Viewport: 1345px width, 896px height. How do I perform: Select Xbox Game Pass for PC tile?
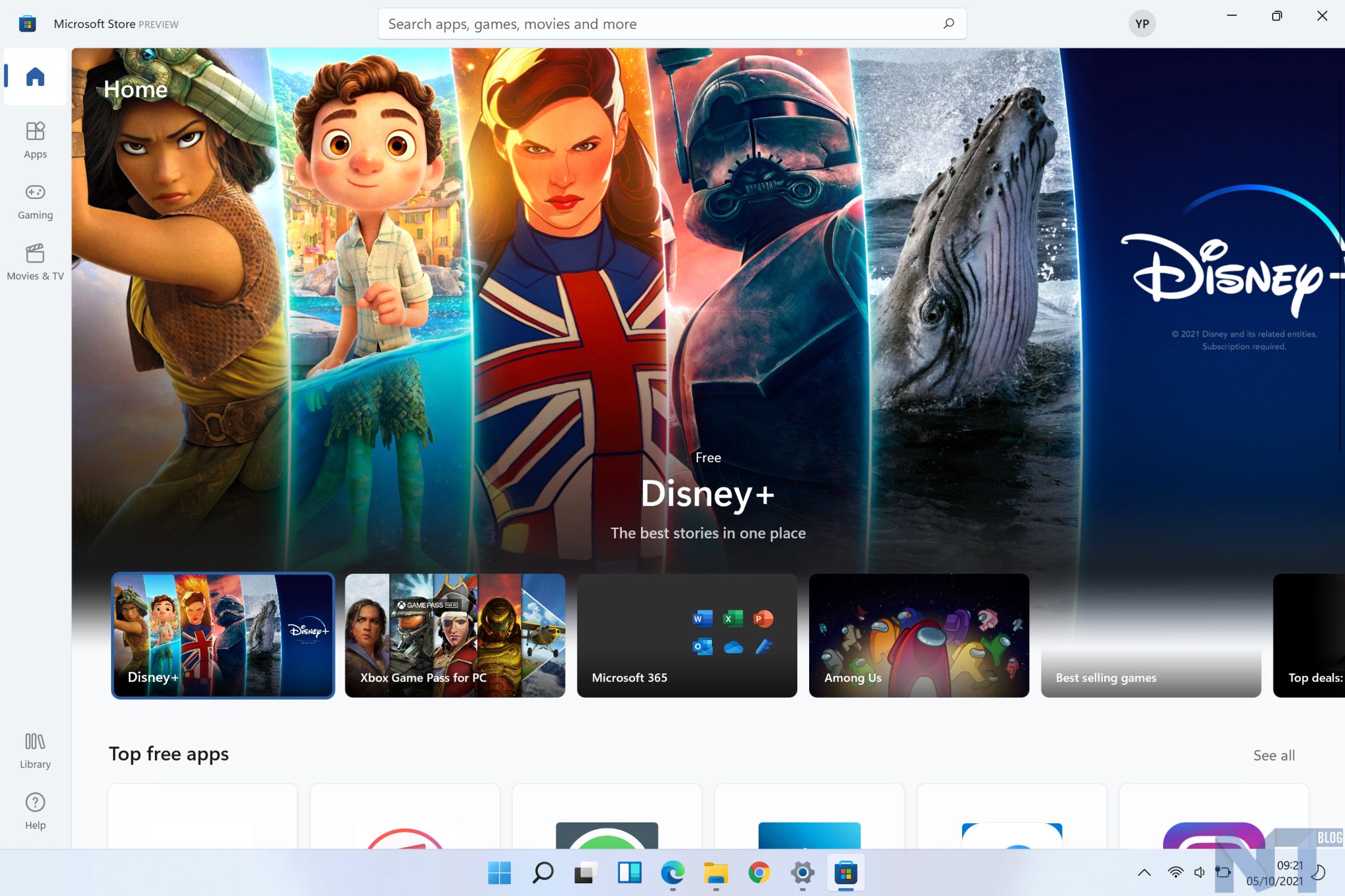click(x=454, y=635)
